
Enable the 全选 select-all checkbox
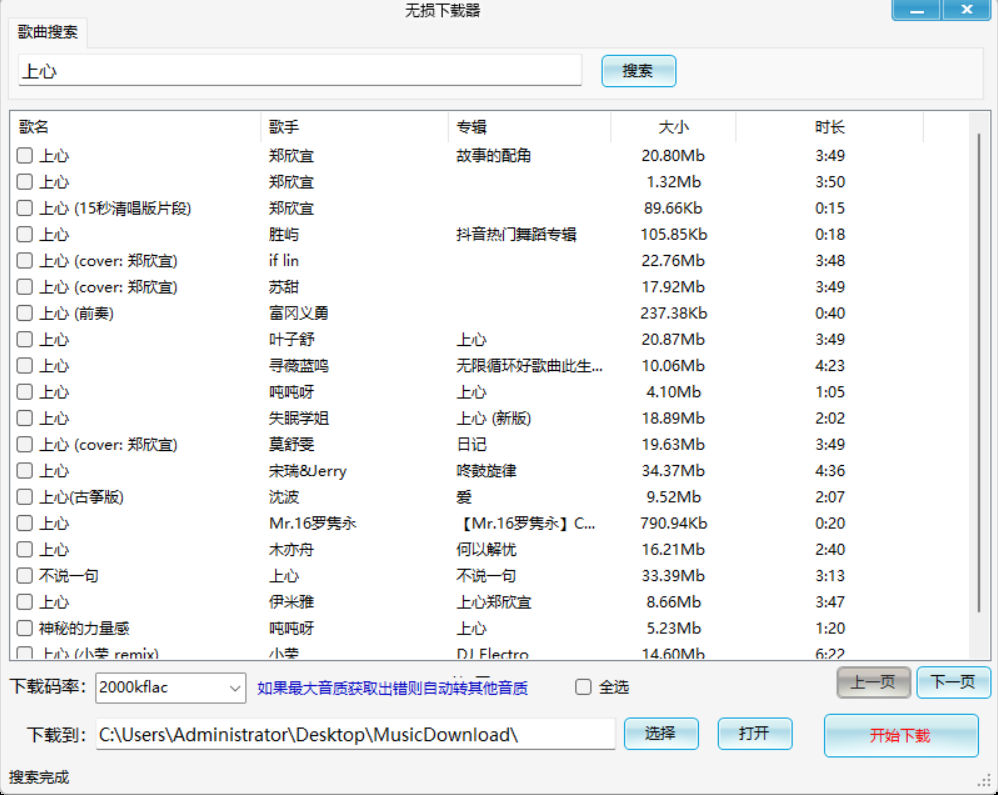tap(583, 688)
